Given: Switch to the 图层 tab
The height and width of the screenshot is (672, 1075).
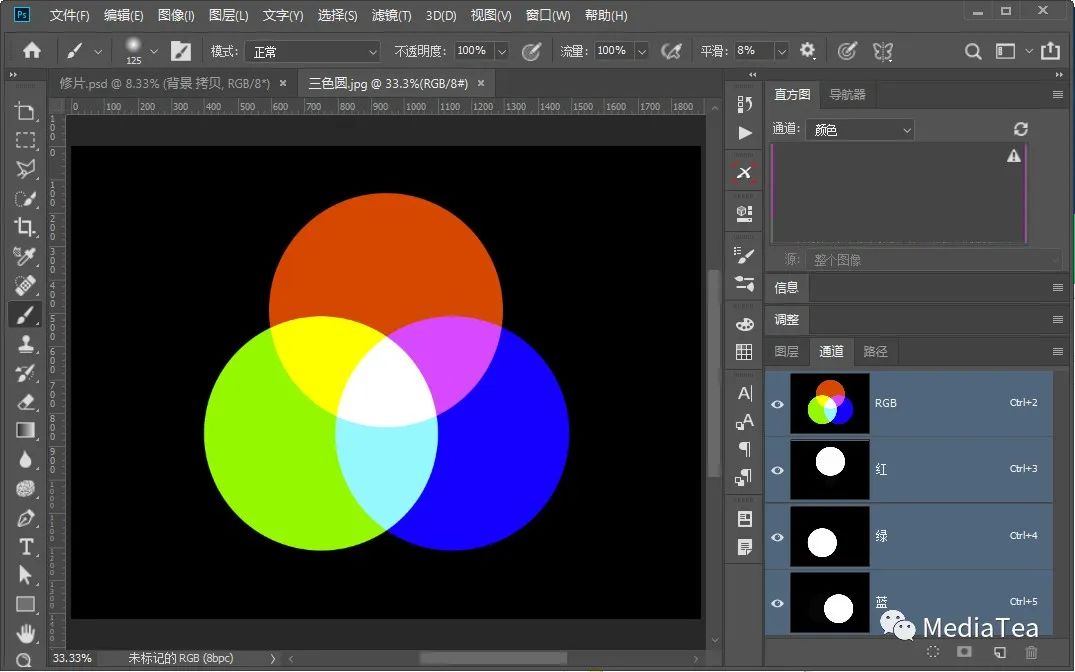Looking at the screenshot, I should click(786, 352).
